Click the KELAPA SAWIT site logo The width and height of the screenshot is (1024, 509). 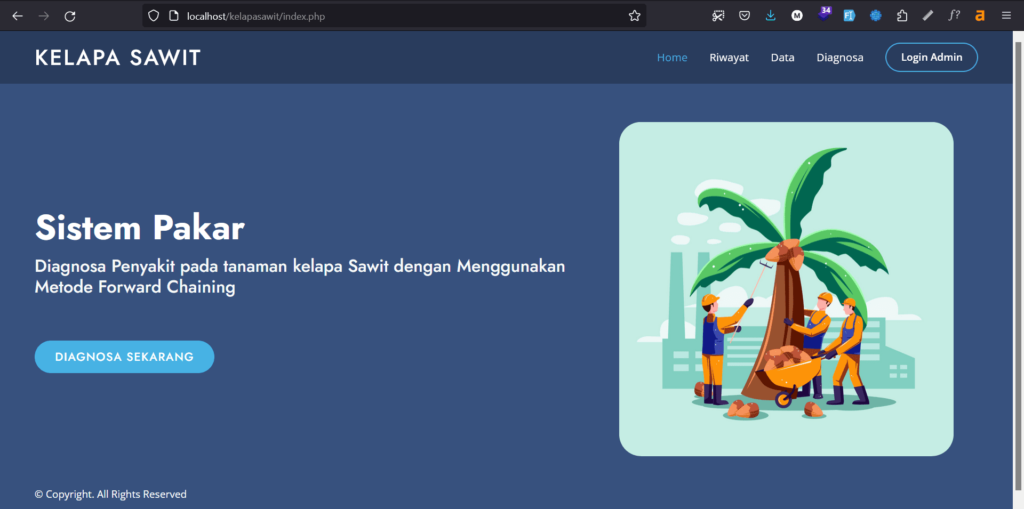pyautogui.click(x=118, y=58)
